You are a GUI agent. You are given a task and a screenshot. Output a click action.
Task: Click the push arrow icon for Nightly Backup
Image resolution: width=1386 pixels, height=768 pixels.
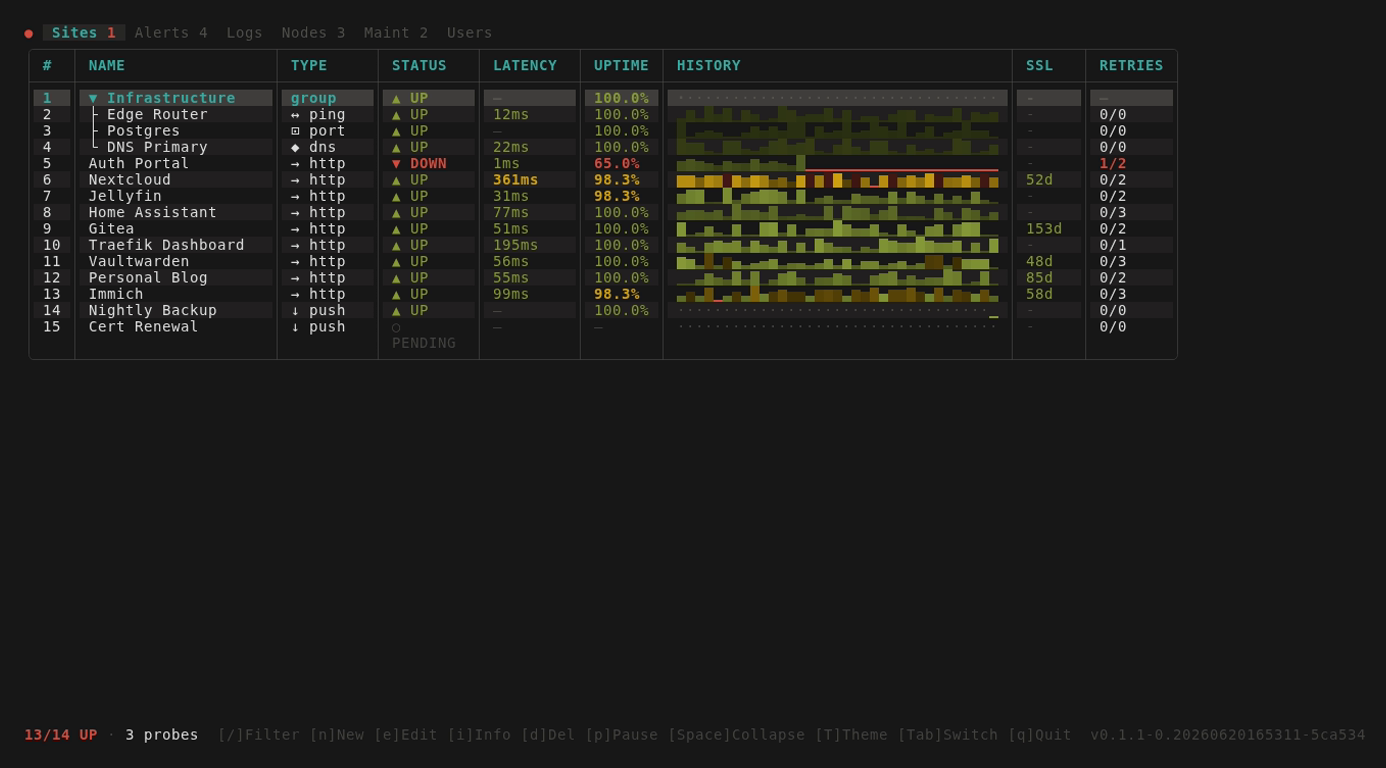(x=295, y=310)
